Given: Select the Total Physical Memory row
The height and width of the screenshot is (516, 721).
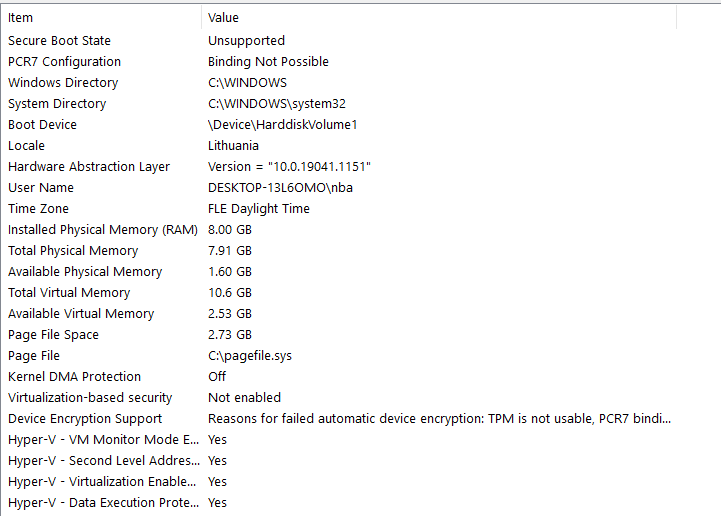Looking at the screenshot, I should pos(73,251).
